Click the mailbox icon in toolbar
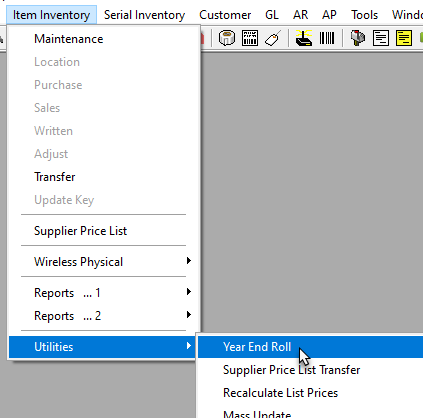The height and width of the screenshot is (418, 423). [x=358, y=38]
